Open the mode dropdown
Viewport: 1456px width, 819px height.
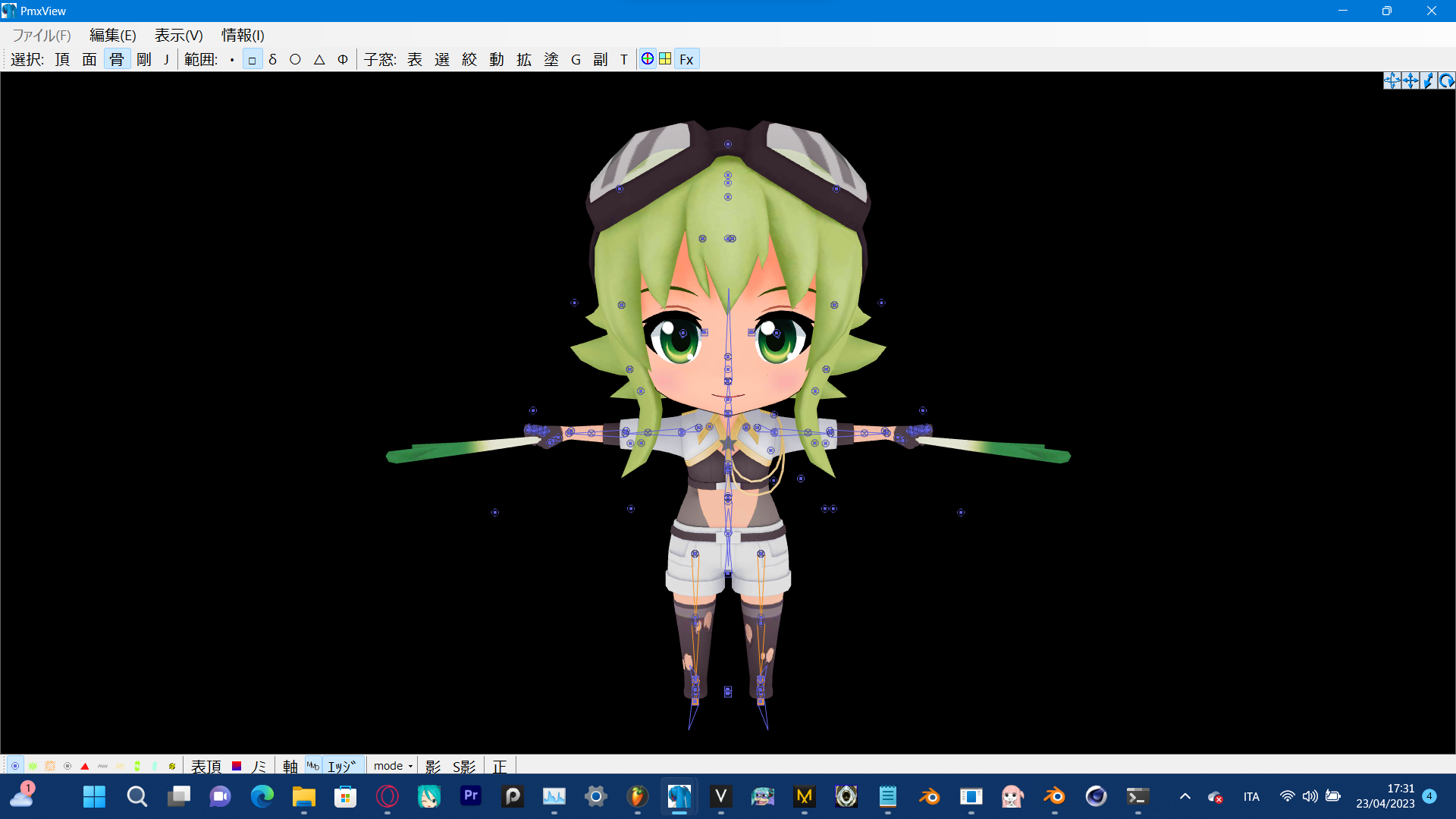393,766
